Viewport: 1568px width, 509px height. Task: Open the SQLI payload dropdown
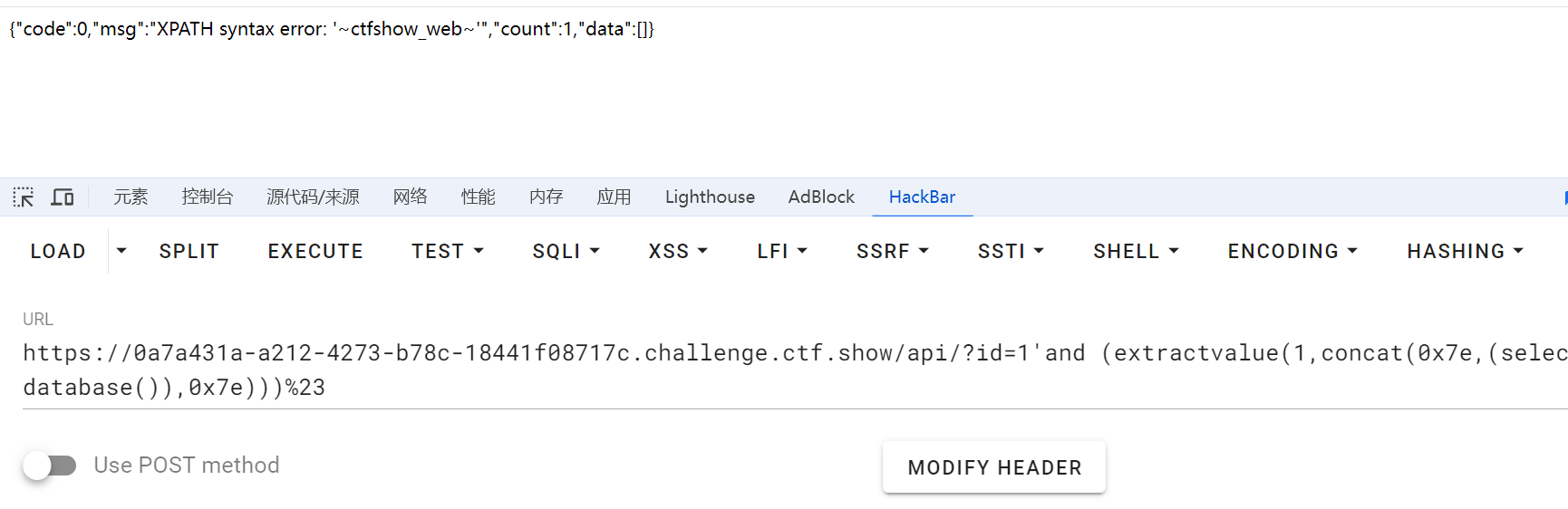point(566,251)
